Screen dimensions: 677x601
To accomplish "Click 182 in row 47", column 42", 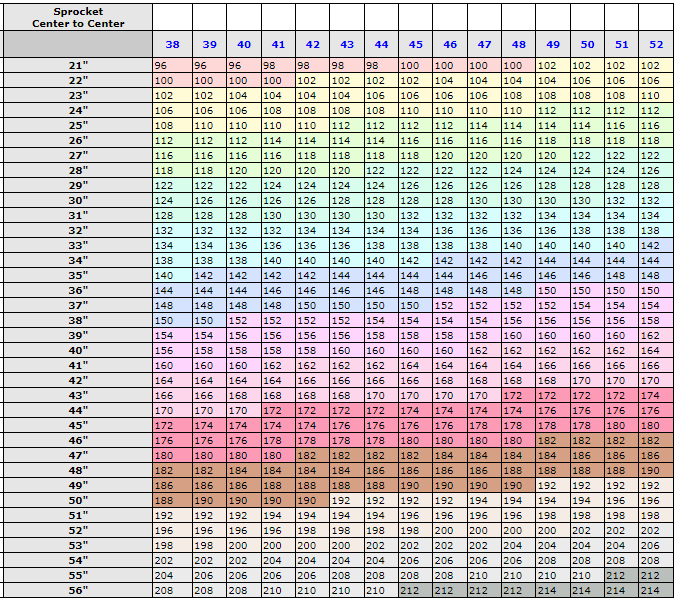I will coord(313,455).
